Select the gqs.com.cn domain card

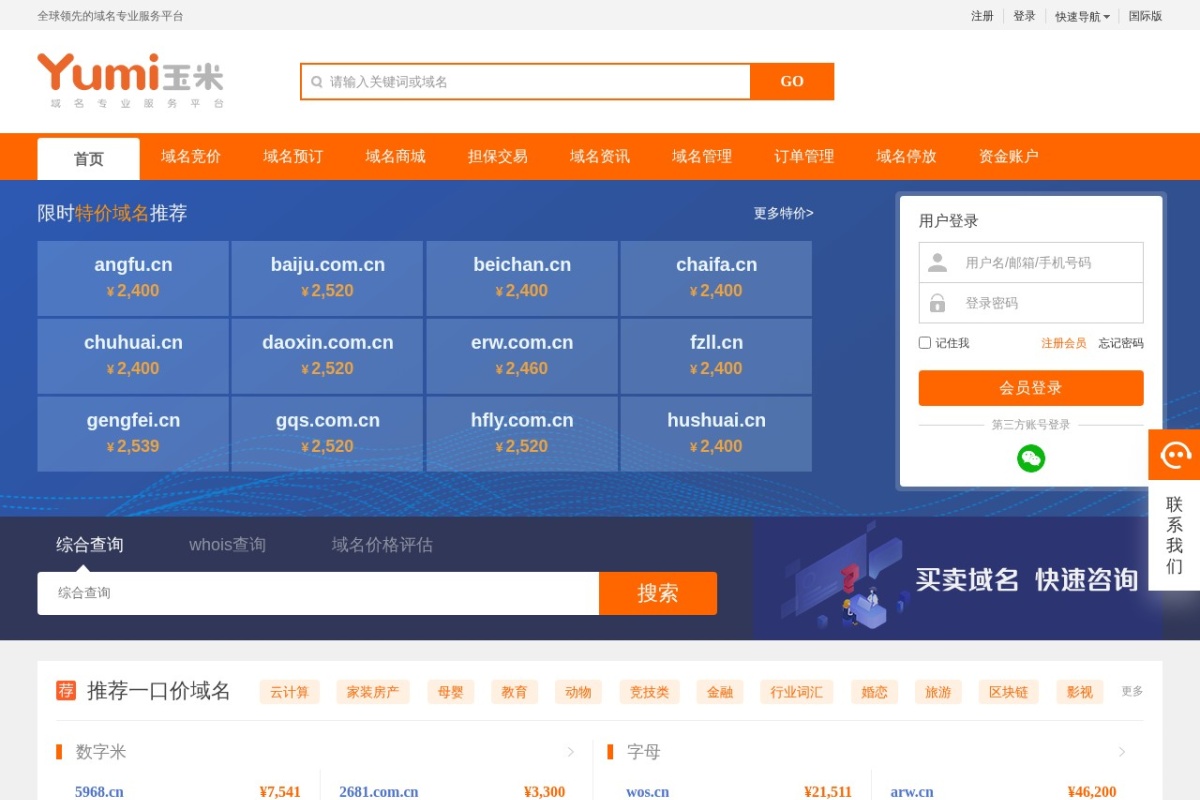point(327,434)
